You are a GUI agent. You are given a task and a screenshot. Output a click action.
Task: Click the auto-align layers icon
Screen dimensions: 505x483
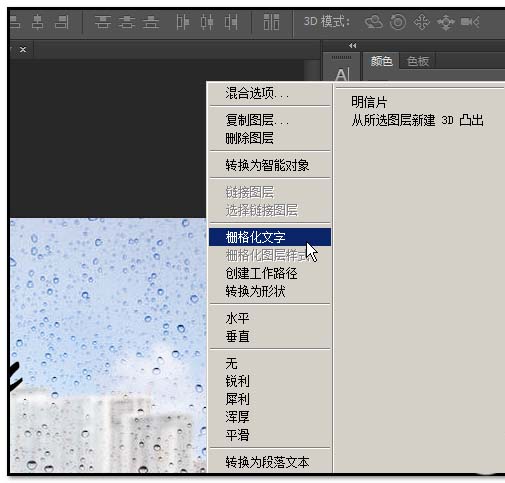click(271, 22)
